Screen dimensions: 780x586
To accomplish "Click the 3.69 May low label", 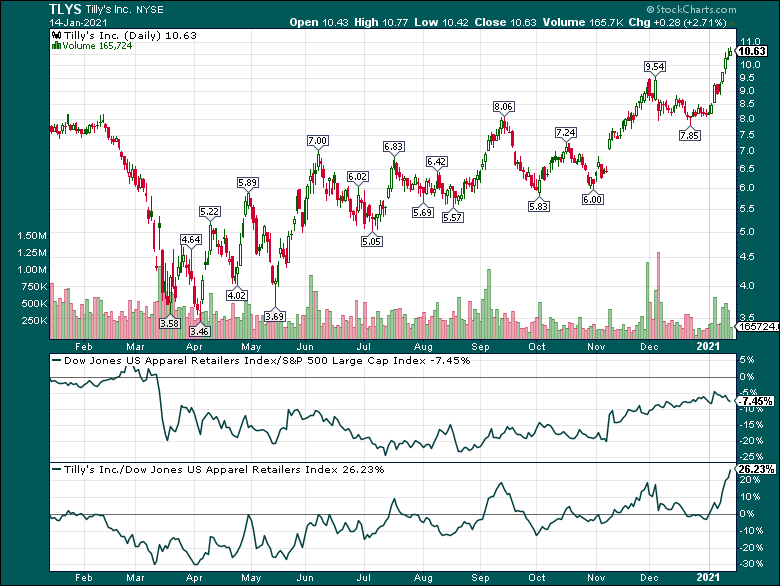I will (x=275, y=316).
